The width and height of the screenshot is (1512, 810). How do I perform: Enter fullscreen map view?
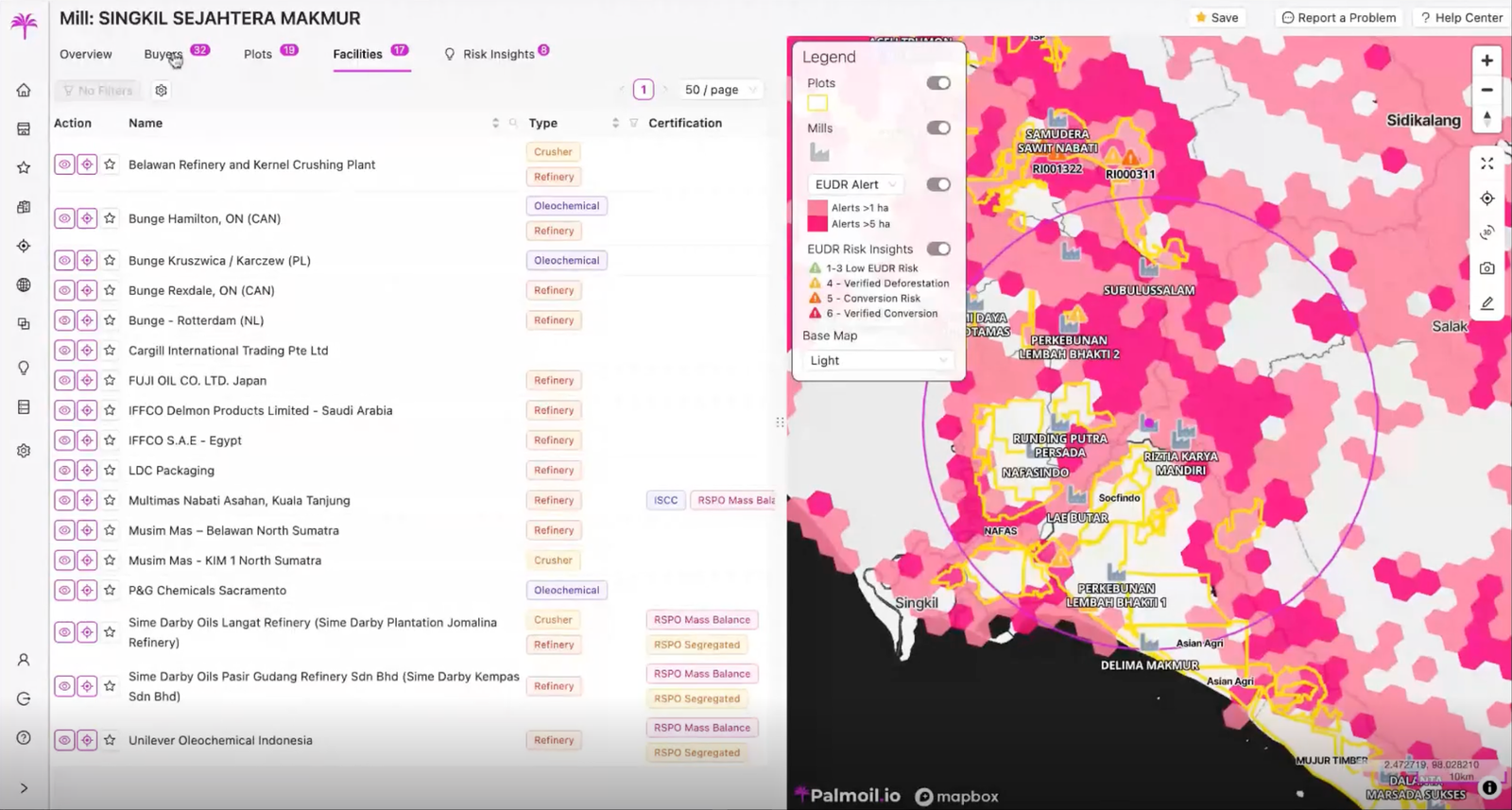[1486, 164]
